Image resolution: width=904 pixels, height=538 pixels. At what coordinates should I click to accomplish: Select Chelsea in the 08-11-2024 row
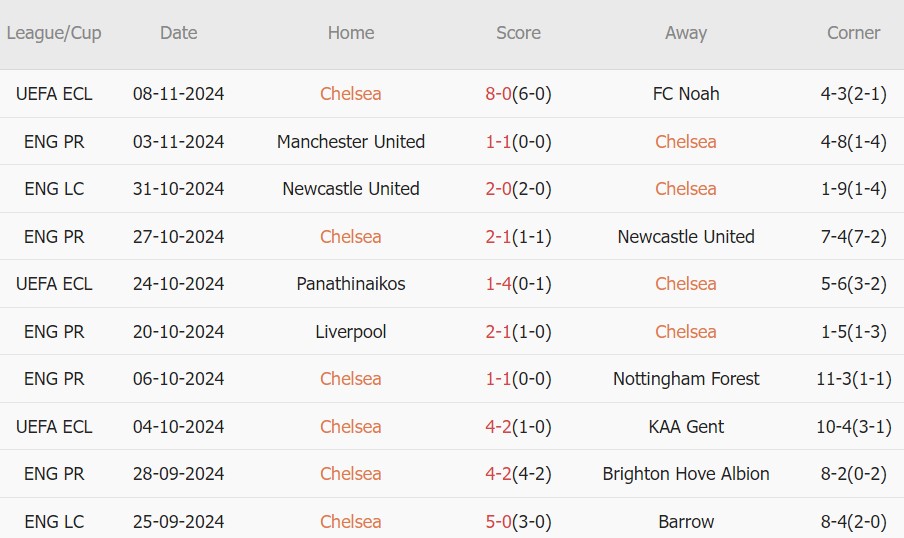(351, 94)
